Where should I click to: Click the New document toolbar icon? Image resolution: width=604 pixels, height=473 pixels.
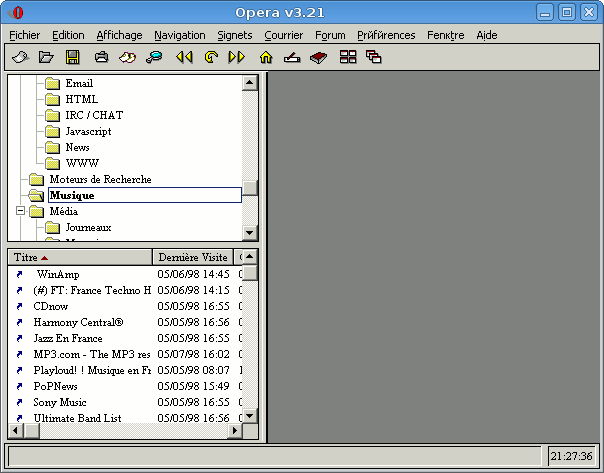(20, 57)
